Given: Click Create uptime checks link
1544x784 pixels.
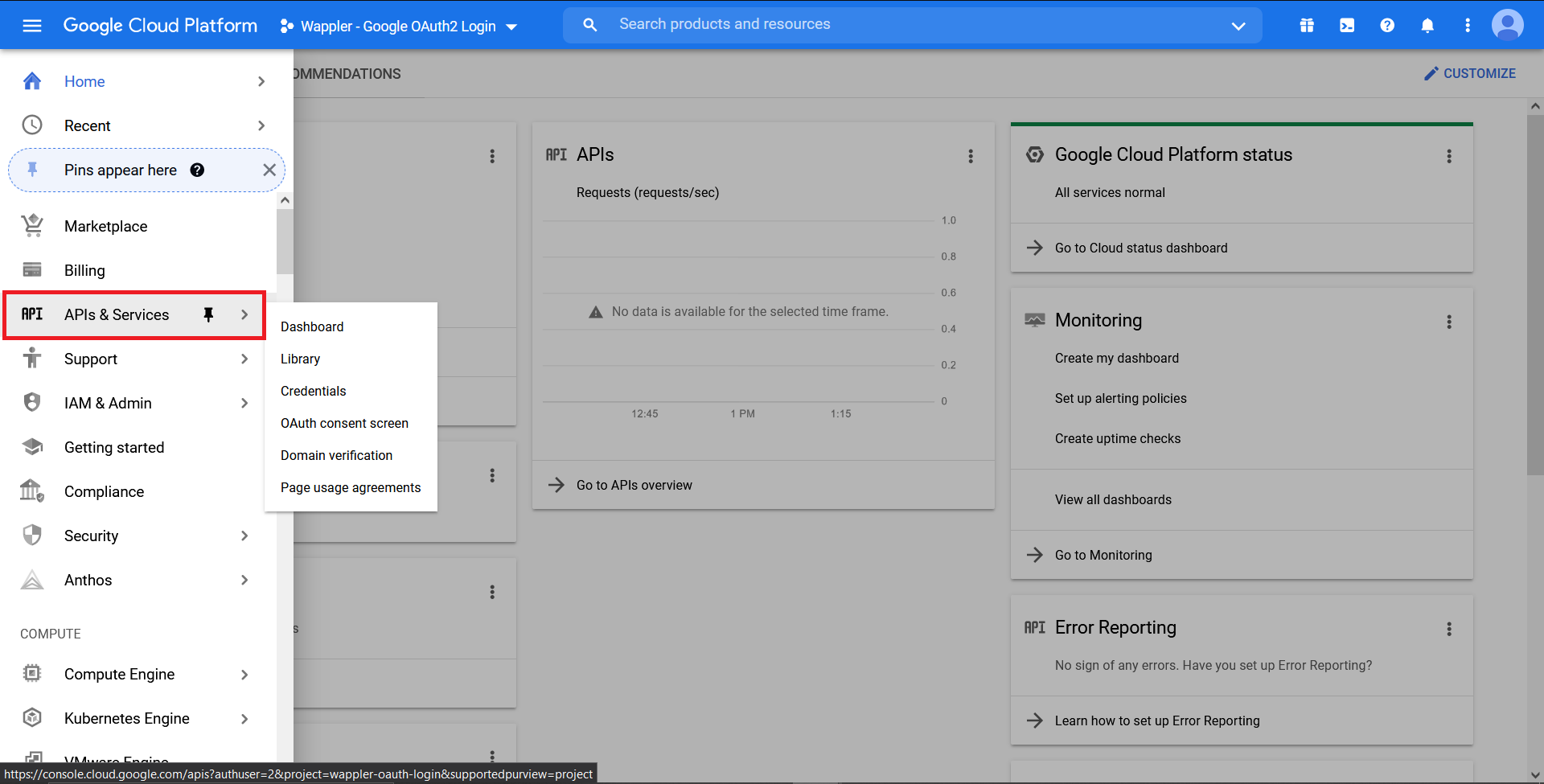Looking at the screenshot, I should click(x=1118, y=438).
